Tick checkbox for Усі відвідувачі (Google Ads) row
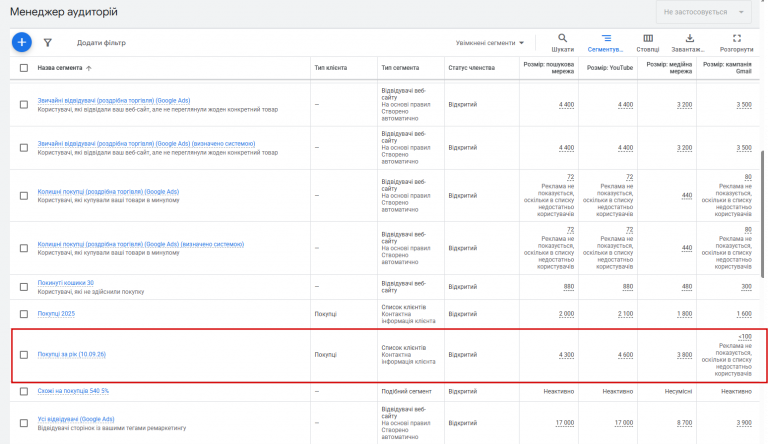 click(24, 423)
